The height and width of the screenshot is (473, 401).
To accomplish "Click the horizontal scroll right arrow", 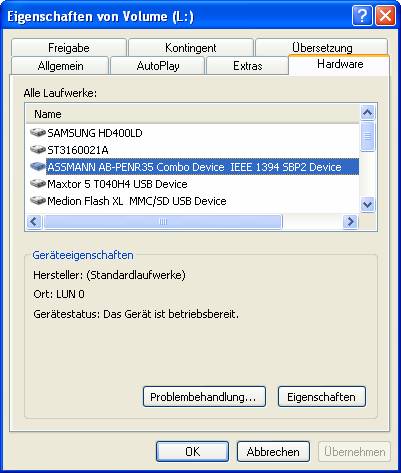I will tap(350, 221).
